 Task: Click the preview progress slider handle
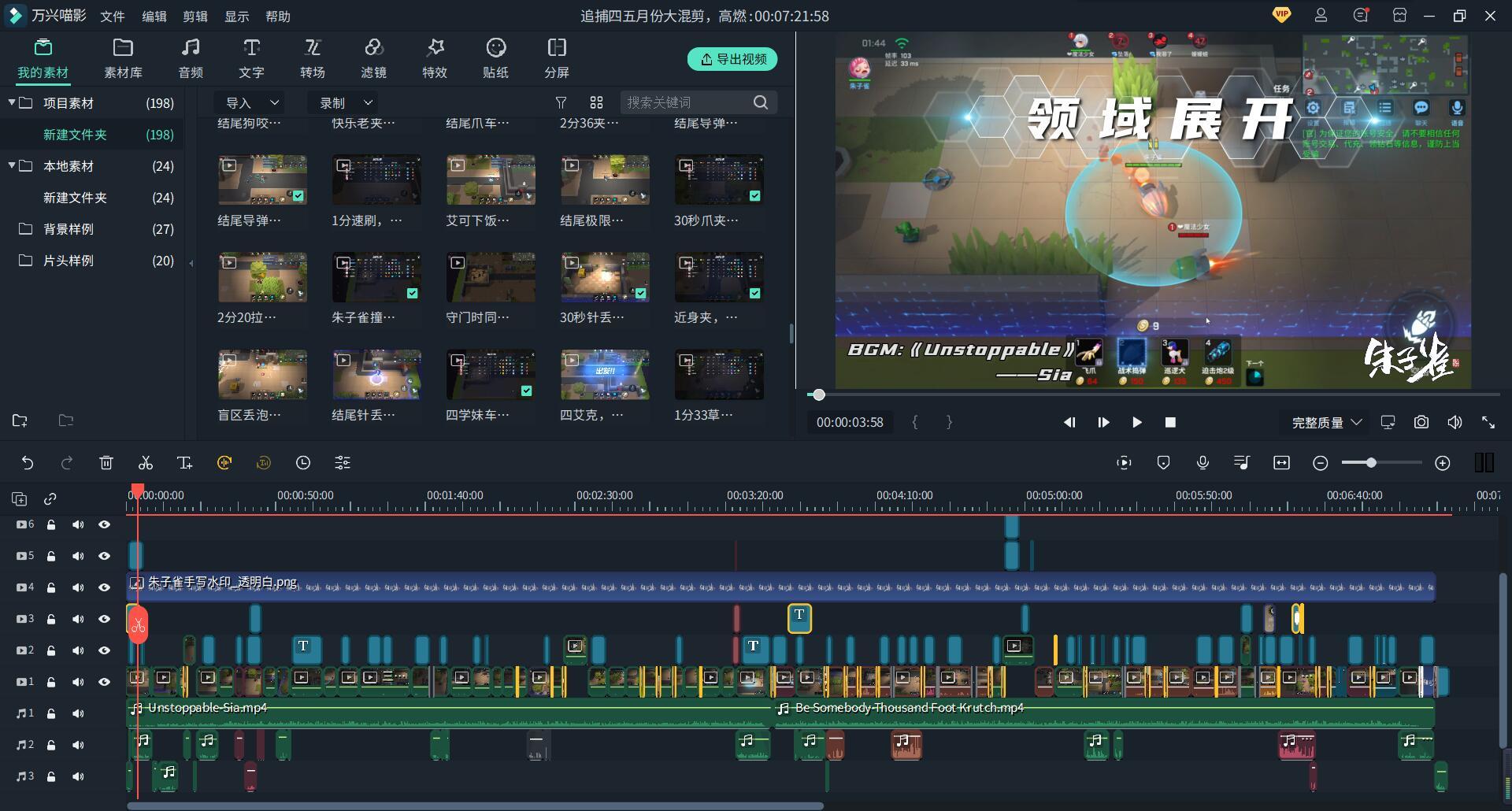[819, 394]
